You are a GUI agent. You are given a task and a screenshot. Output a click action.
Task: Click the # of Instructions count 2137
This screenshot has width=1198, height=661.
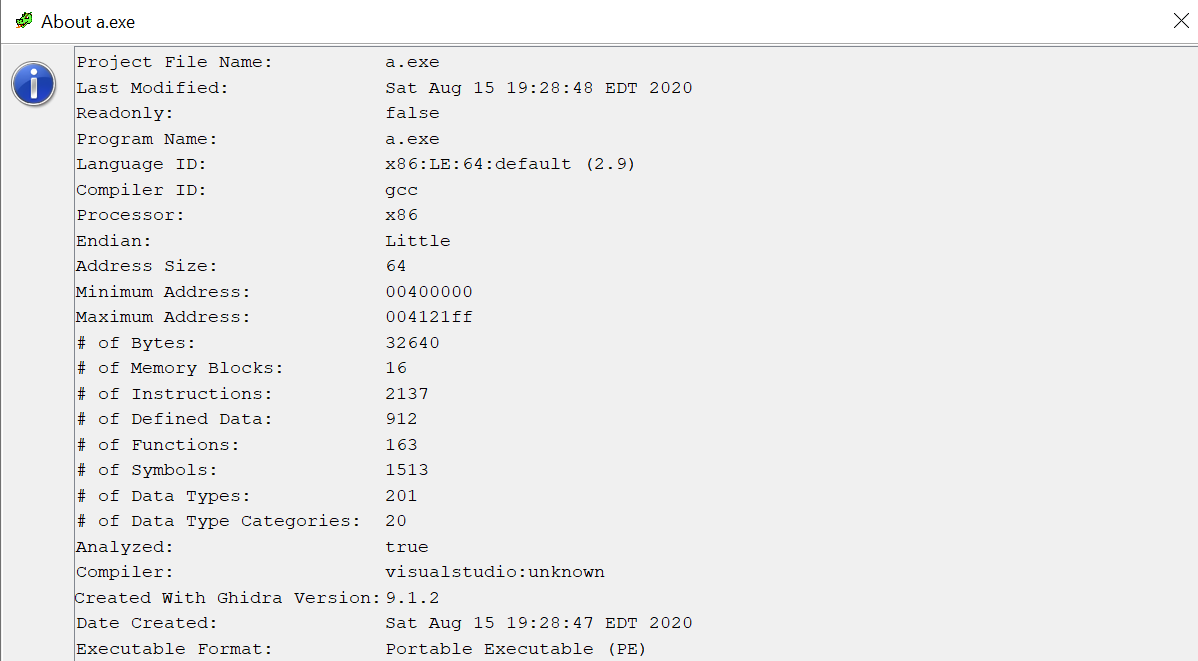tap(407, 393)
